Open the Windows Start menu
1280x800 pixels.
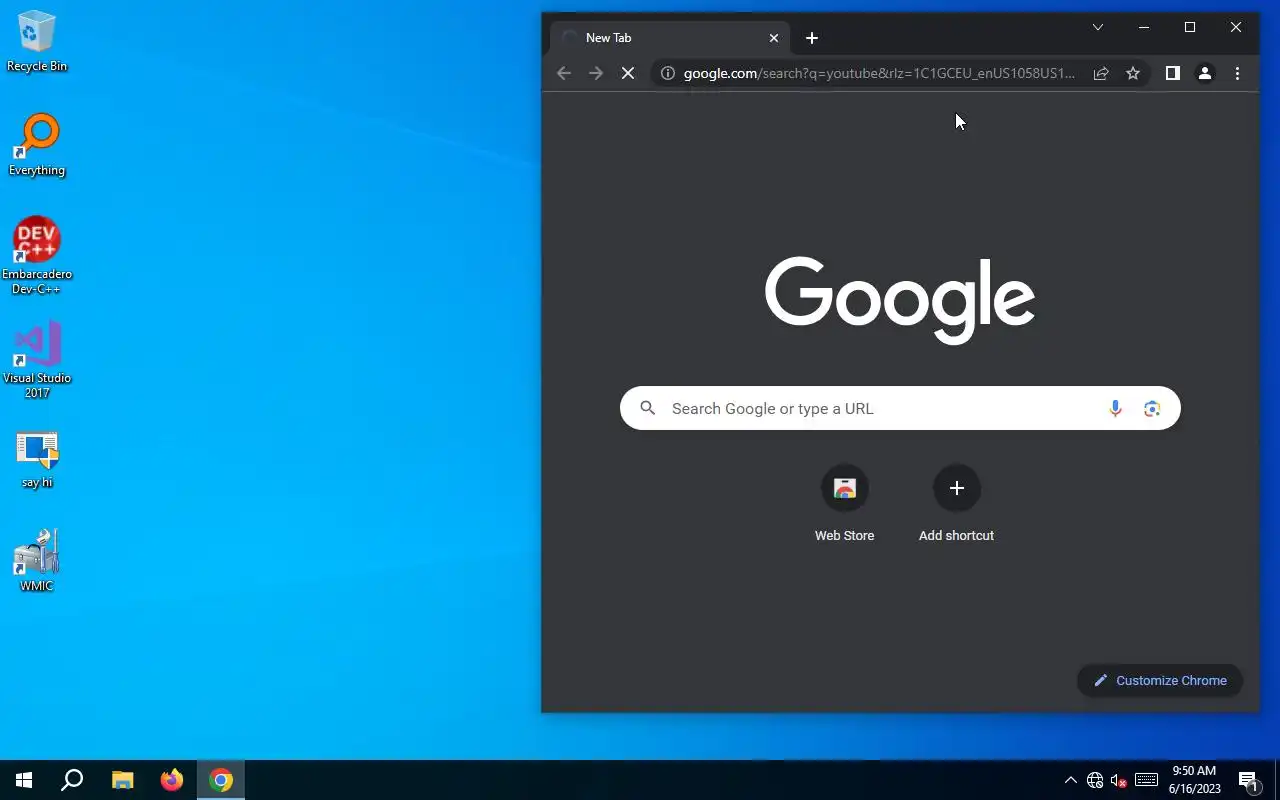pos(24,780)
